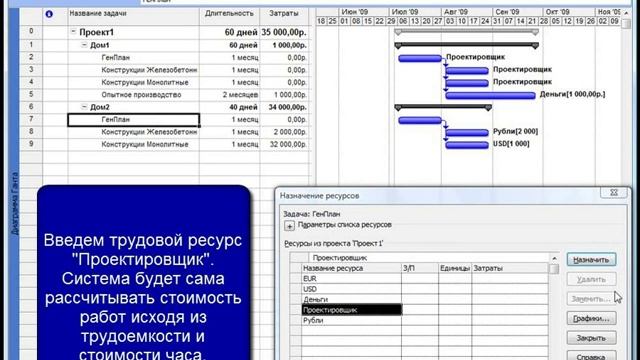Click the Проектировщик entry field above resource list
Screen dimensions: 640x360
coord(429,258)
